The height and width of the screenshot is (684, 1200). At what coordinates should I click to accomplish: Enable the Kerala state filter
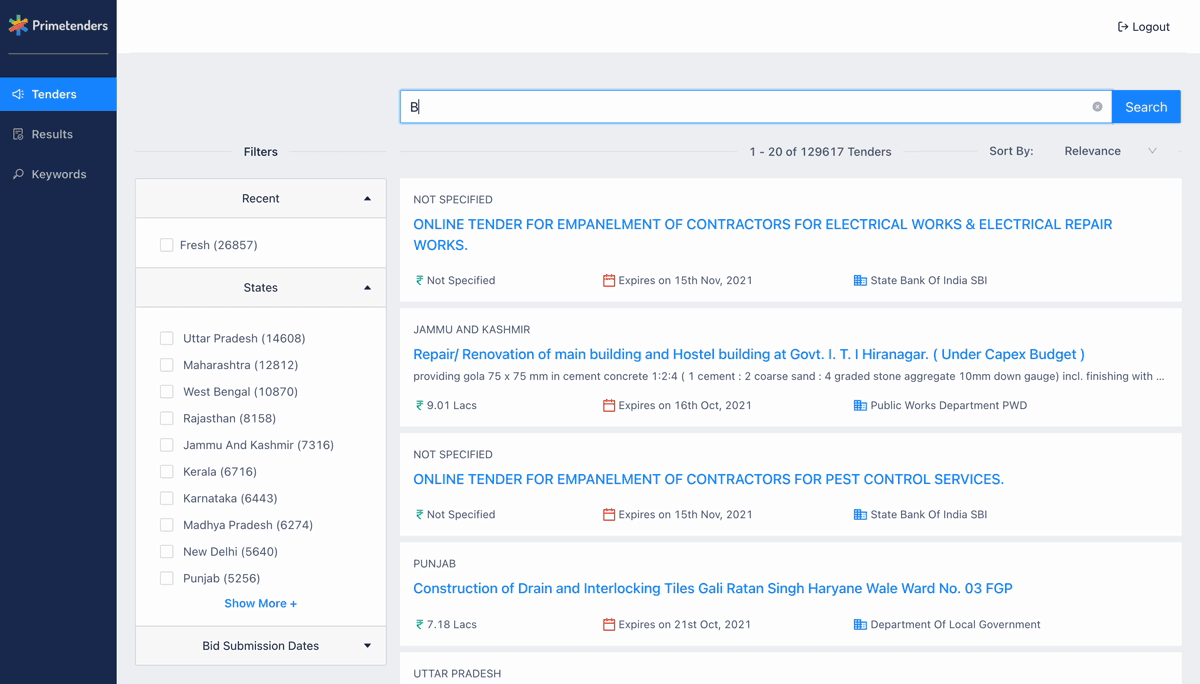click(x=167, y=472)
